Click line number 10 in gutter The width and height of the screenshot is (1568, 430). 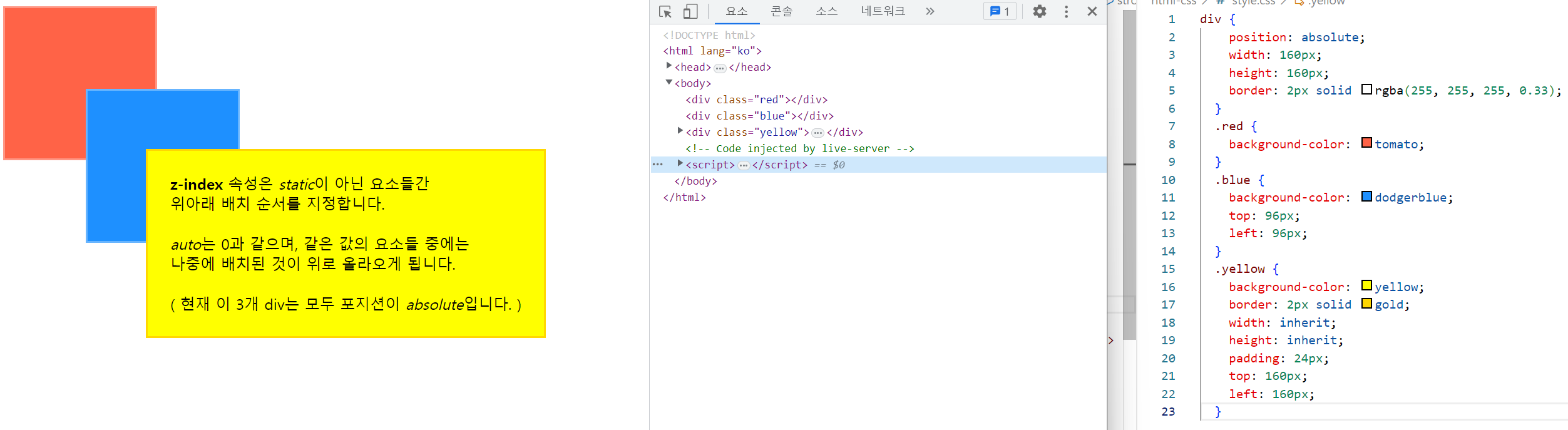[x=1168, y=180]
